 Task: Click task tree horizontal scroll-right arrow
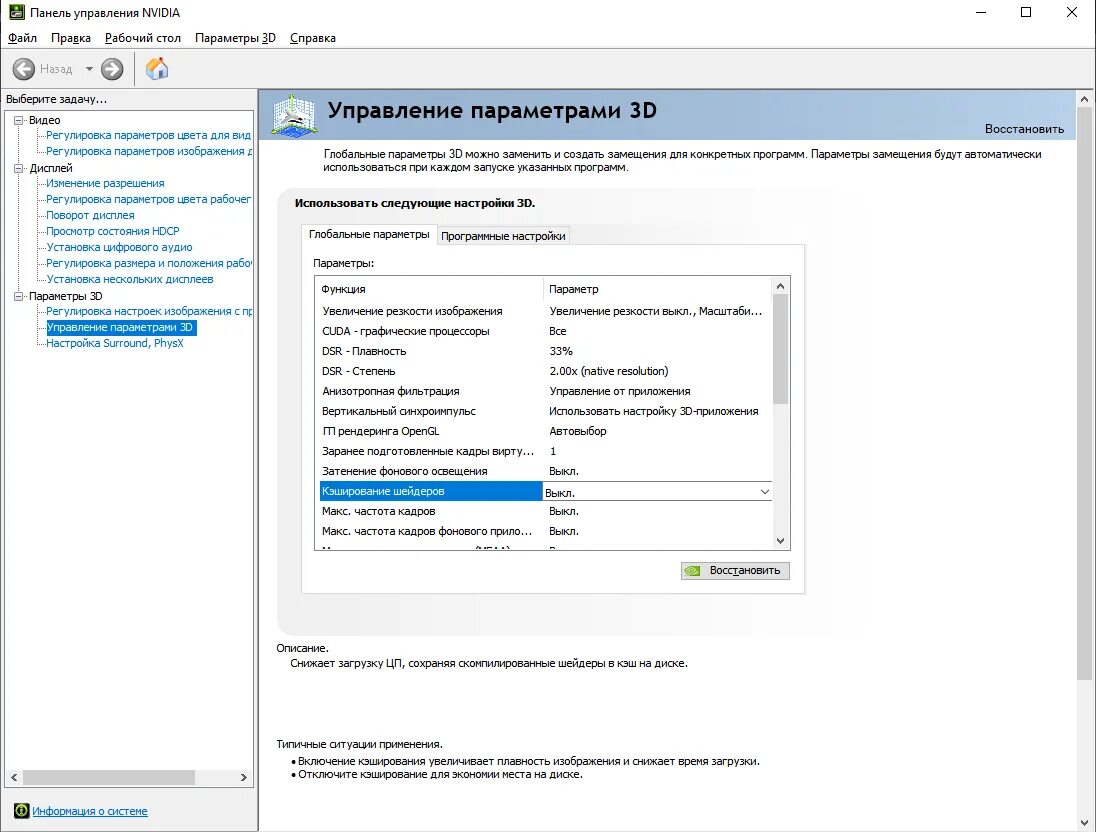pyautogui.click(x=243, y=777)
